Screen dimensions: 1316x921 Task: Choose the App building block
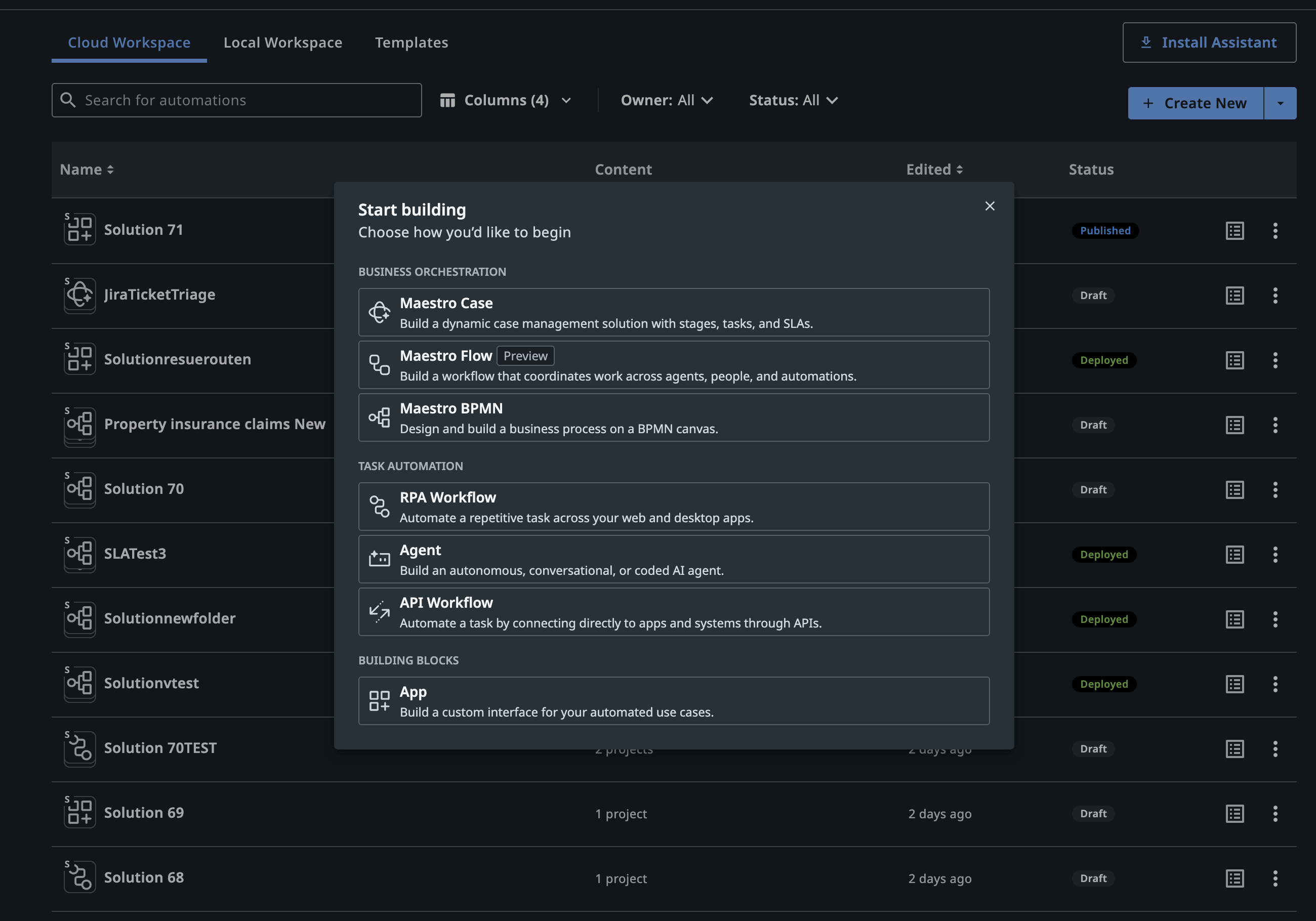[674, 701]
